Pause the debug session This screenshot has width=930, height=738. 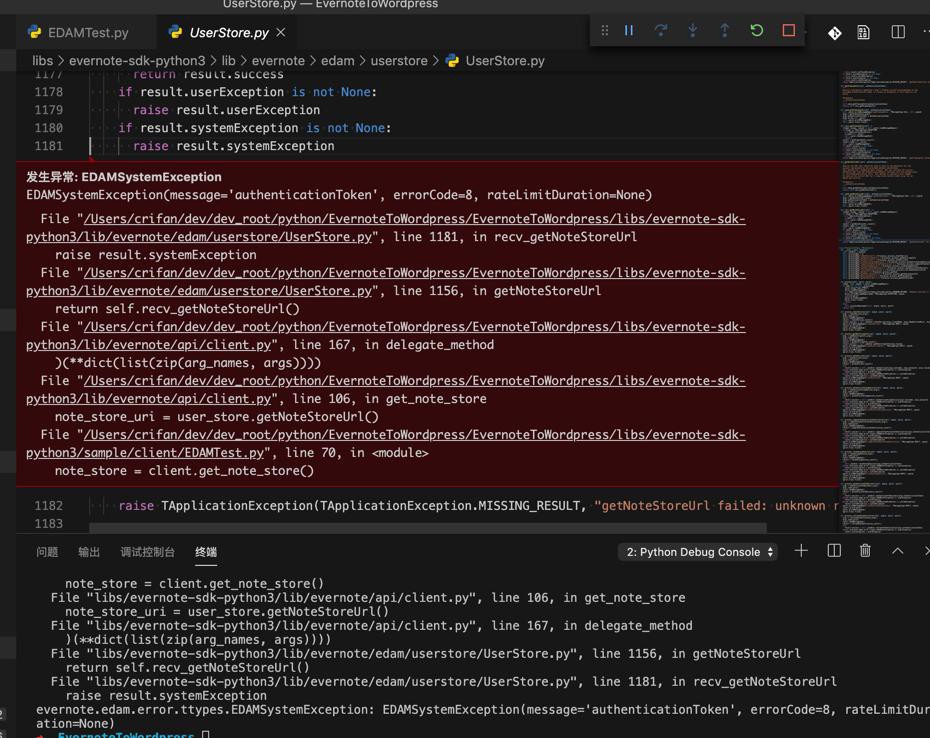tap(629, 30)
